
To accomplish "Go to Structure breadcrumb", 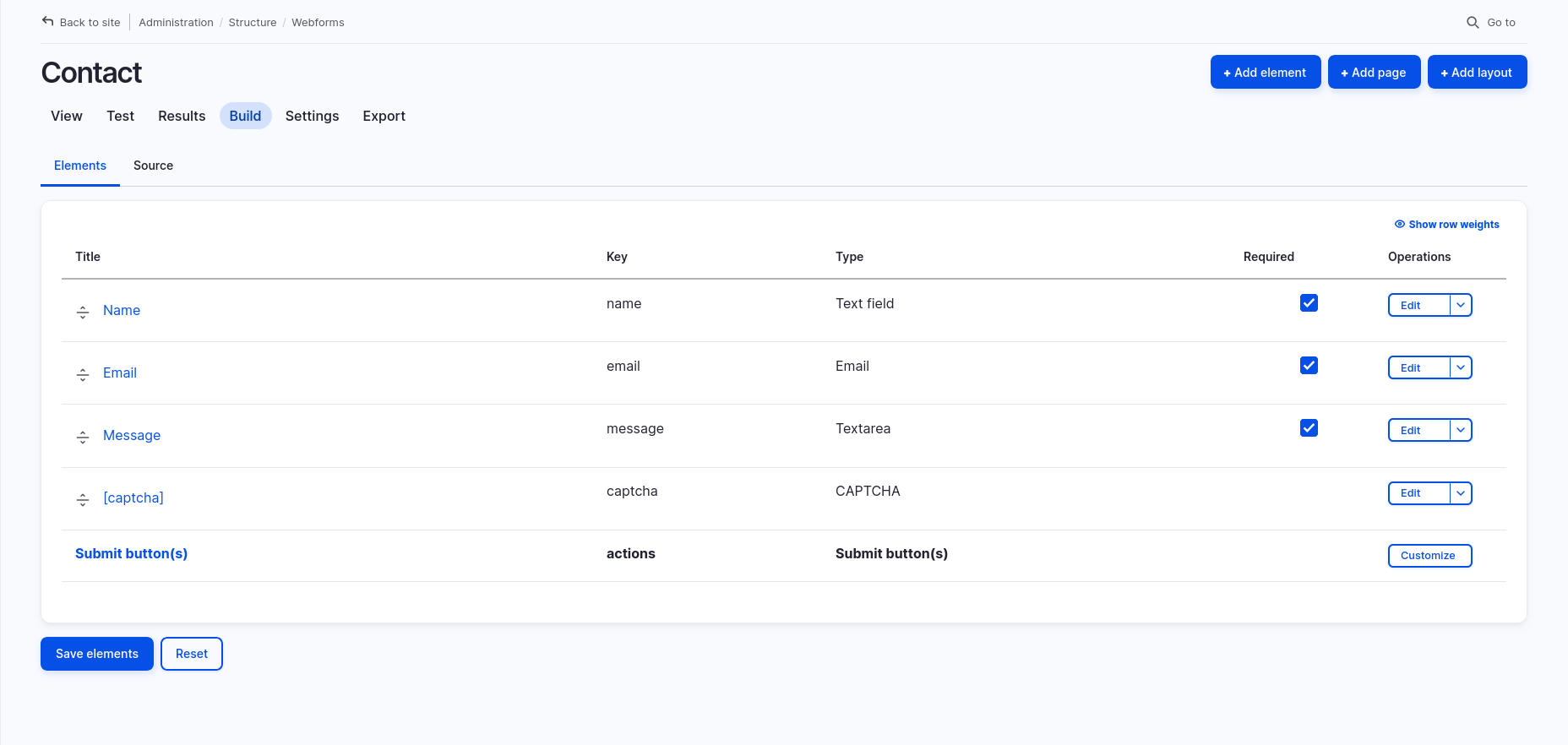I will (253, 23).
